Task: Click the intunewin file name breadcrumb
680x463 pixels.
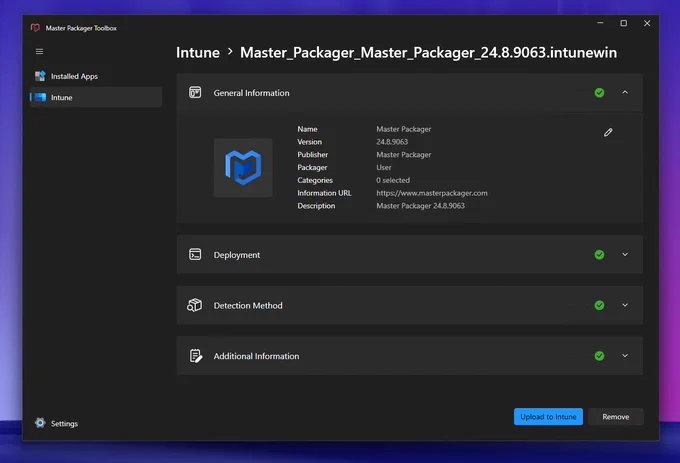Action: [428, 52]
